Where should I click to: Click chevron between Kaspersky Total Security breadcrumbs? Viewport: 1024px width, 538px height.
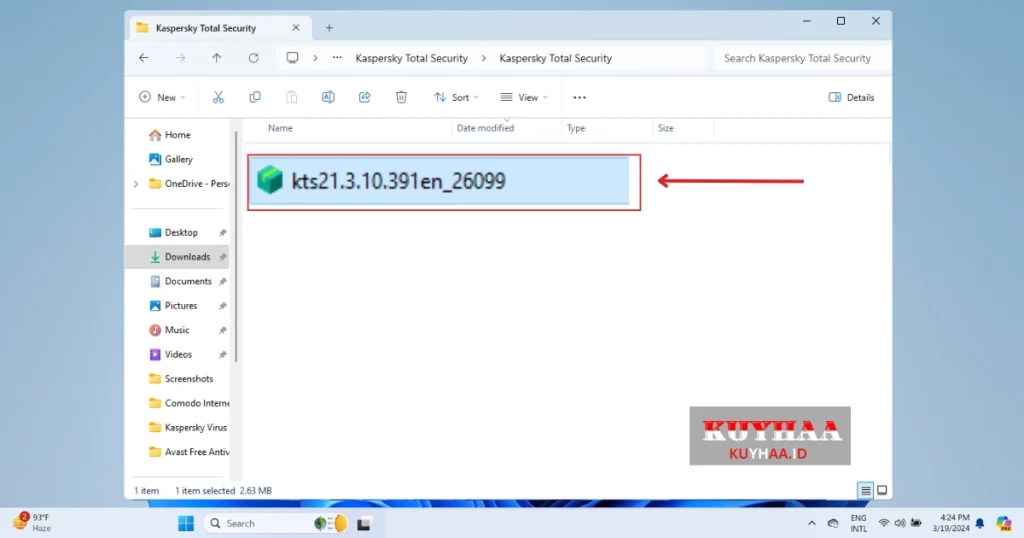(x=483, y=58)
